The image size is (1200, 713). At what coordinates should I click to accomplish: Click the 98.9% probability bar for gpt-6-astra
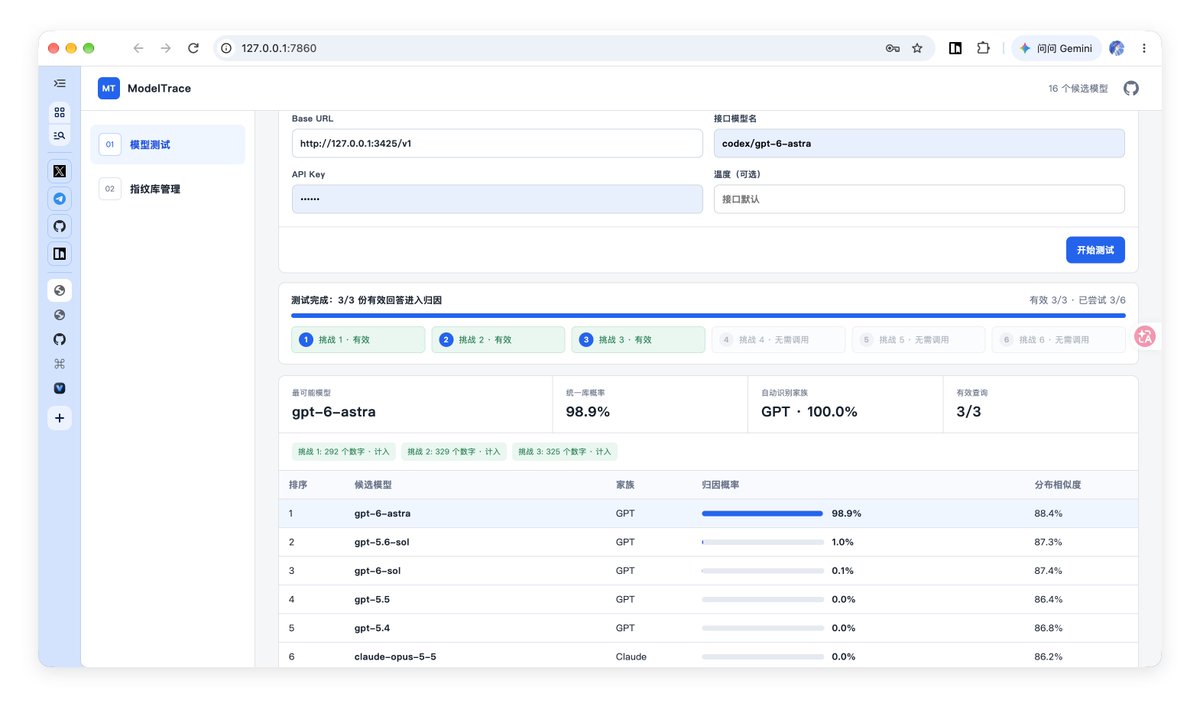[762, 514]
